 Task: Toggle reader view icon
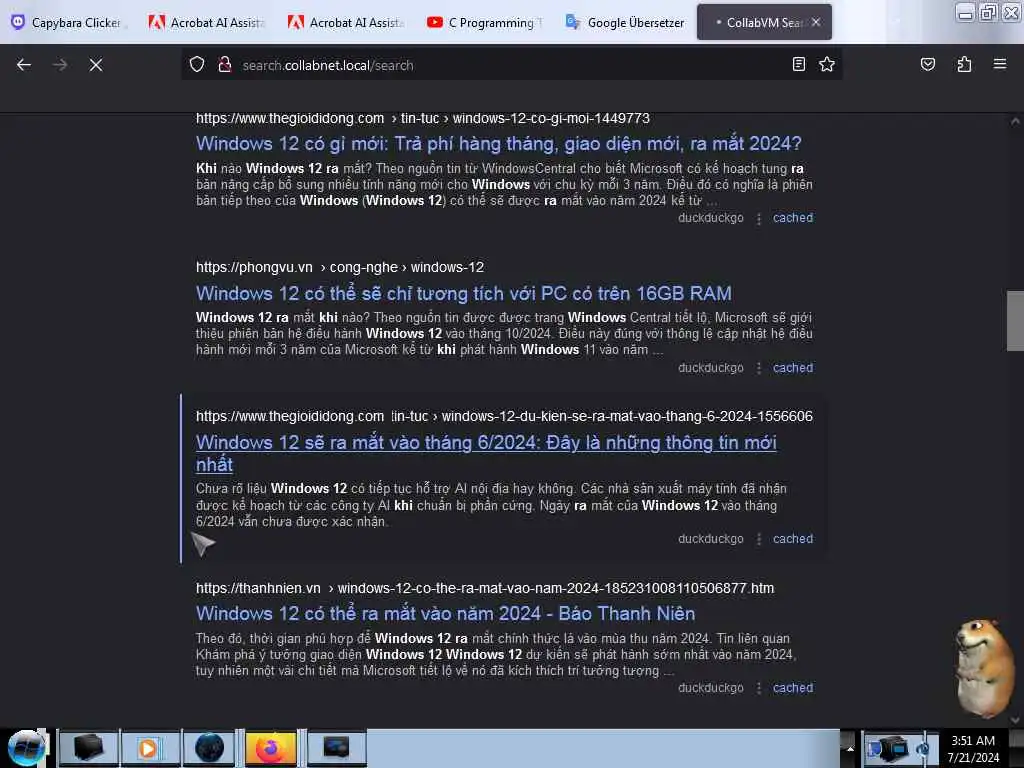click(x=799, y=64)
